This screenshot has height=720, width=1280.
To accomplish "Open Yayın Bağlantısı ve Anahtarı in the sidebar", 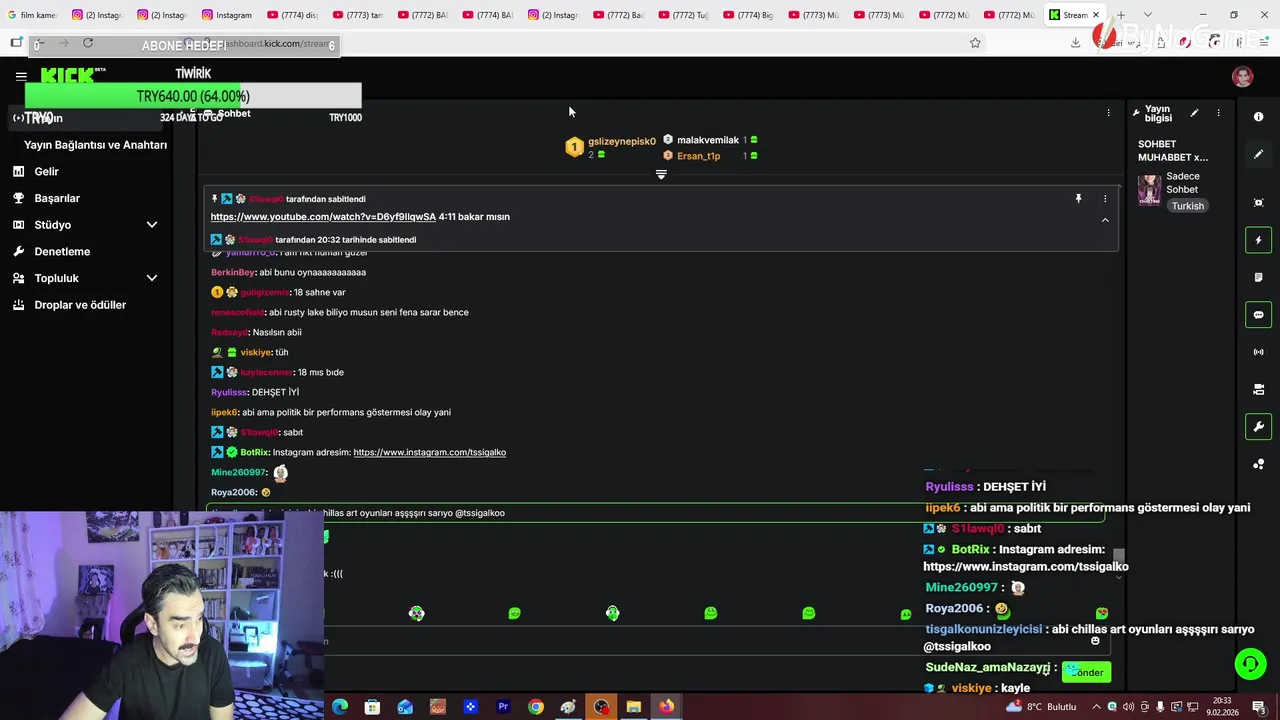I will coord(95,145).
